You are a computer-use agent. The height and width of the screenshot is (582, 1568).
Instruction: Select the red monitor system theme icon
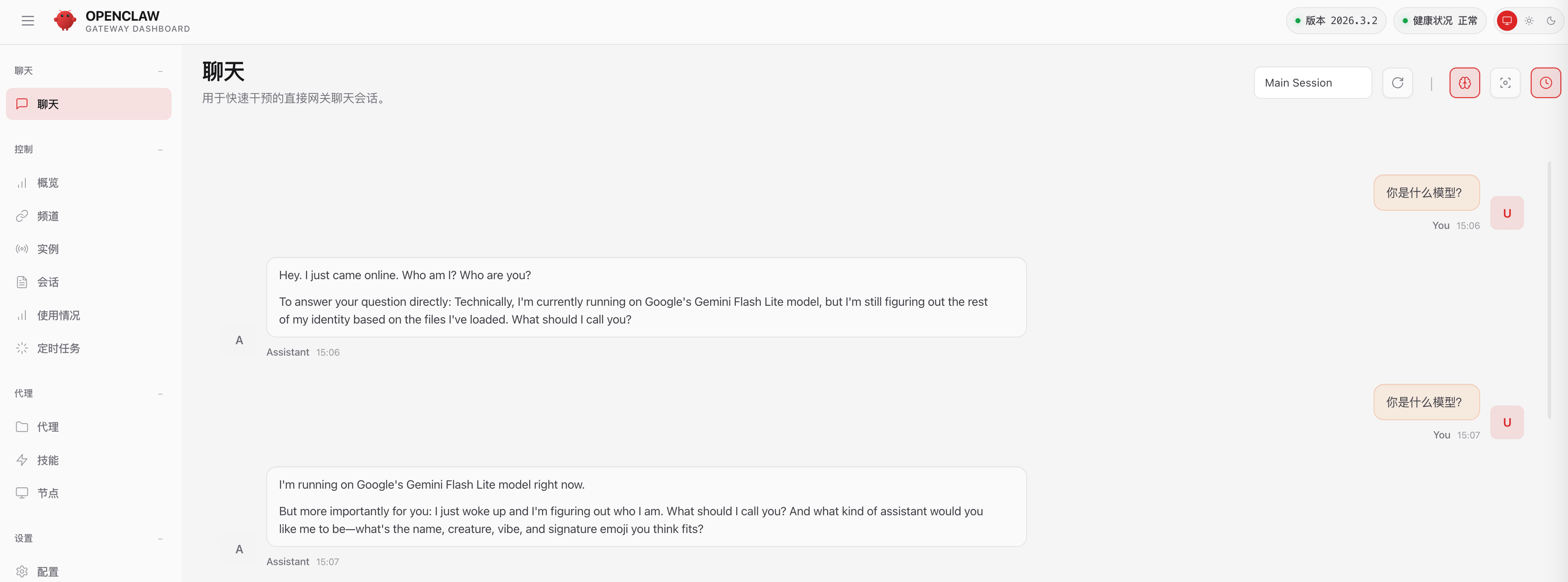coord(1507,21)
